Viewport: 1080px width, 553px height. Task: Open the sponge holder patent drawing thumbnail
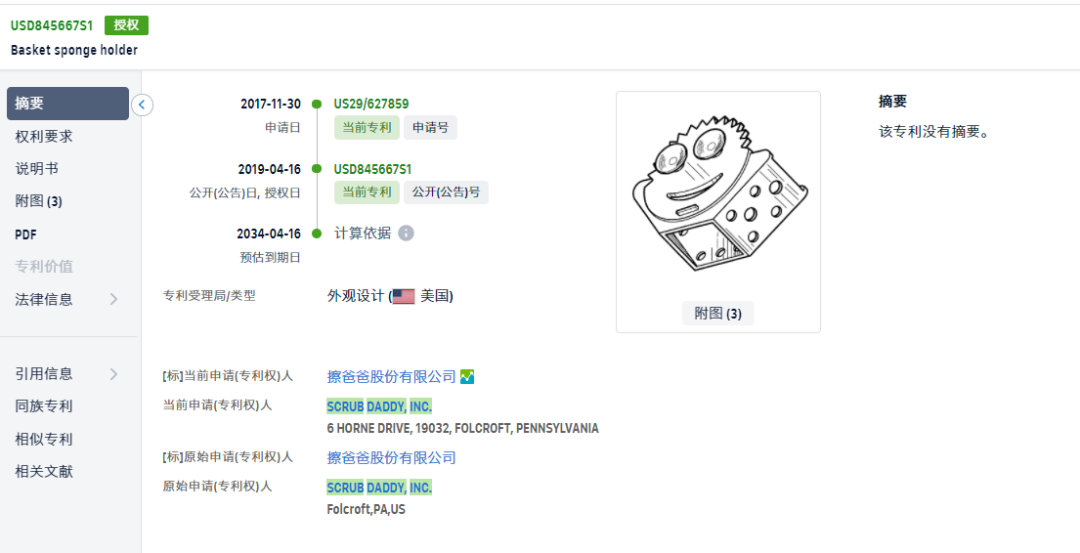tap(718, 196)
